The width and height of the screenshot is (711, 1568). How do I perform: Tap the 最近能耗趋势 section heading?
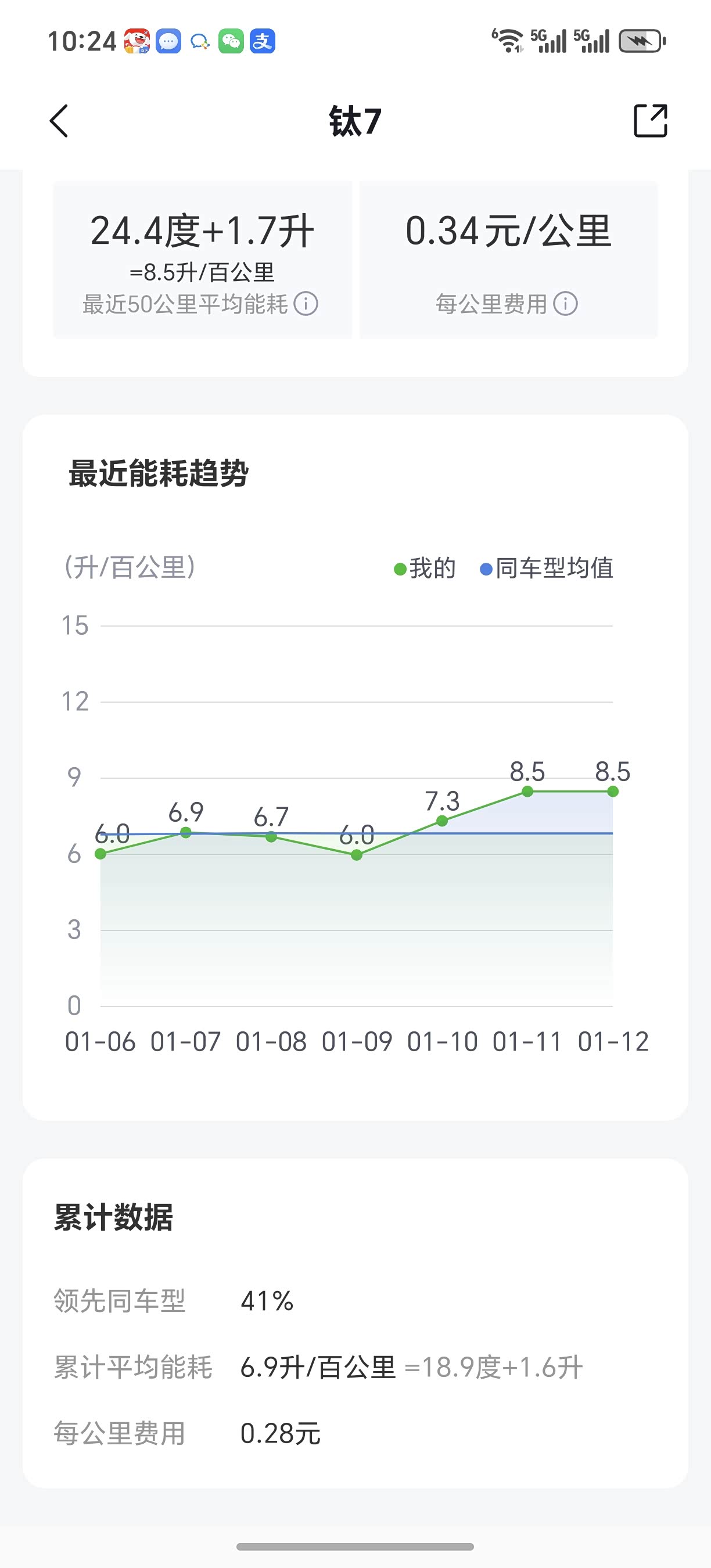158,473
